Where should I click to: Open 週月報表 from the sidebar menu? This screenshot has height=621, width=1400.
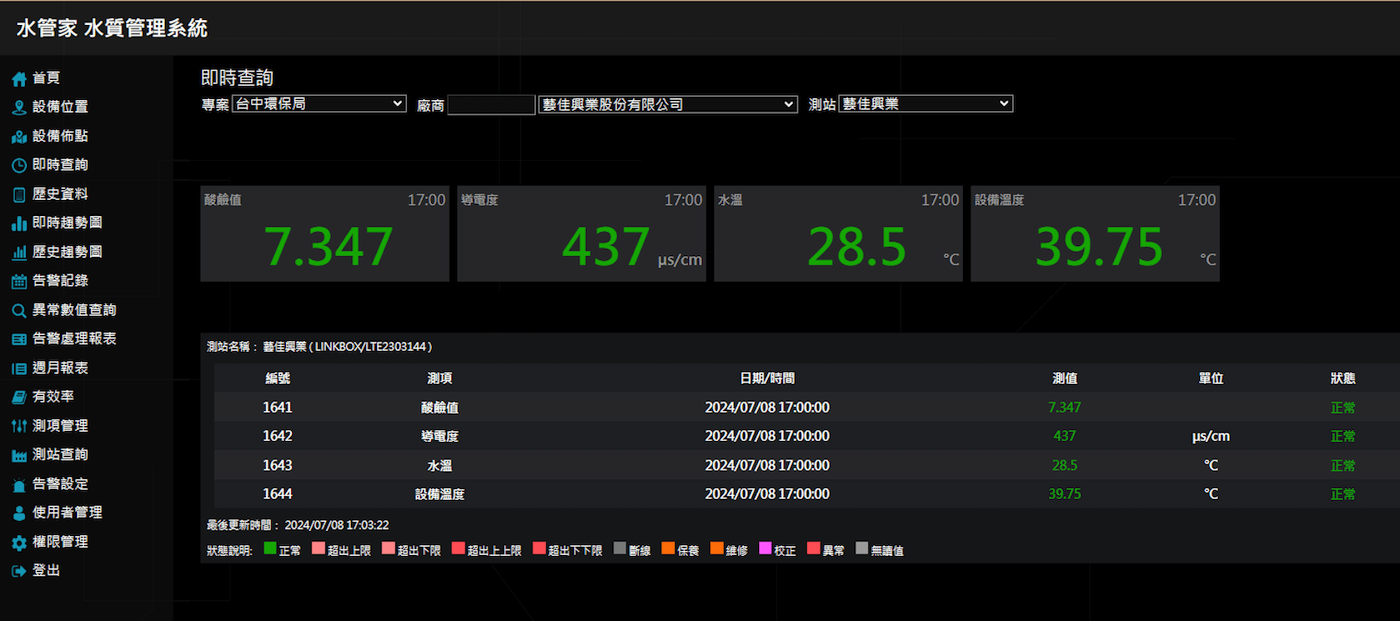click(60, 368)
